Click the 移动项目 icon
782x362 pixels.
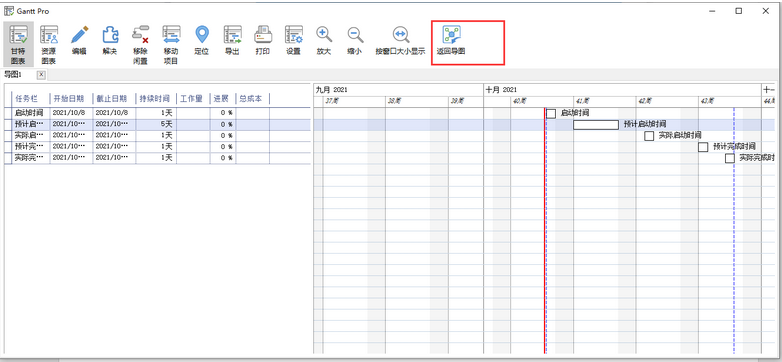(171, 45)
